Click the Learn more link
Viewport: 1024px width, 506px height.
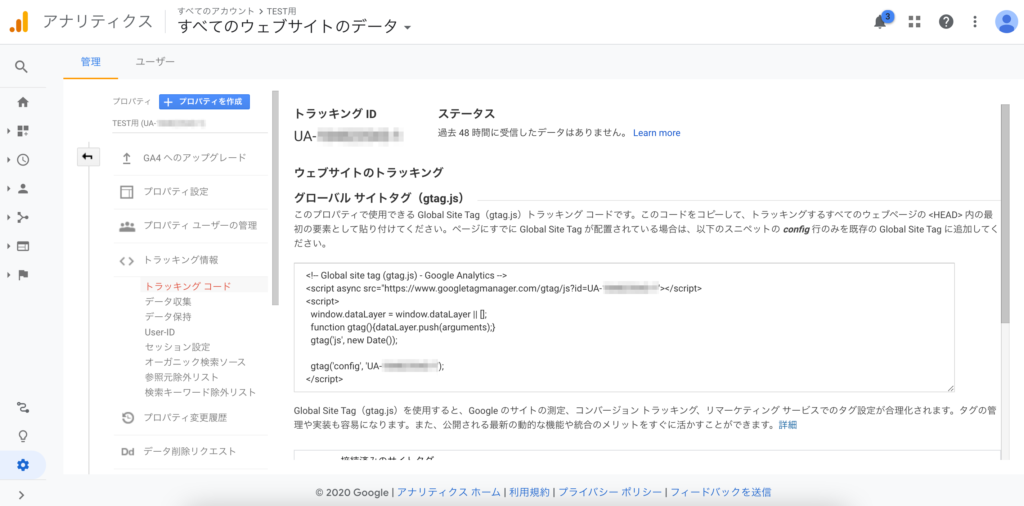click(x=656, y=133)
